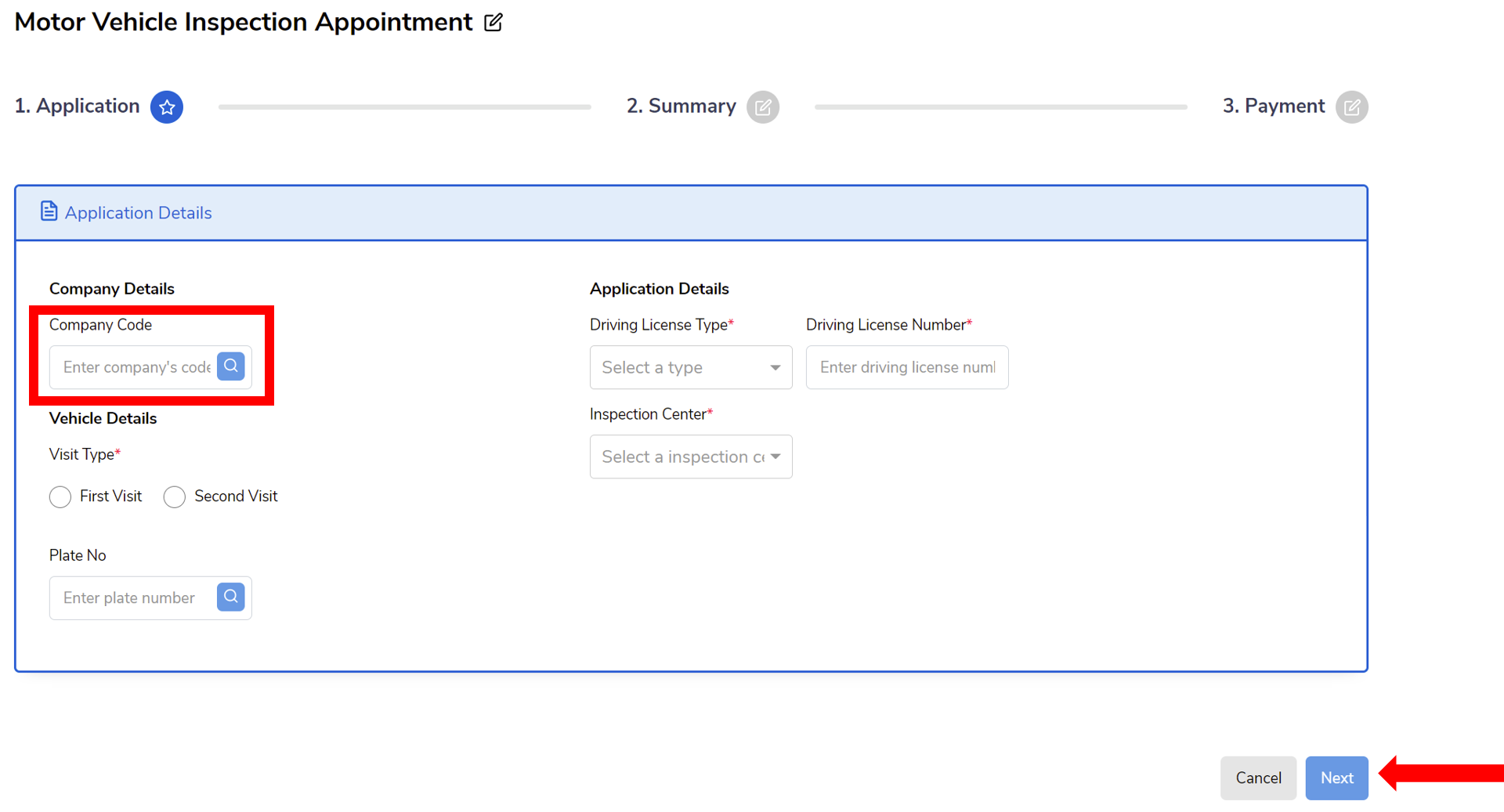Select the Summary step

(x=681, y=106)
